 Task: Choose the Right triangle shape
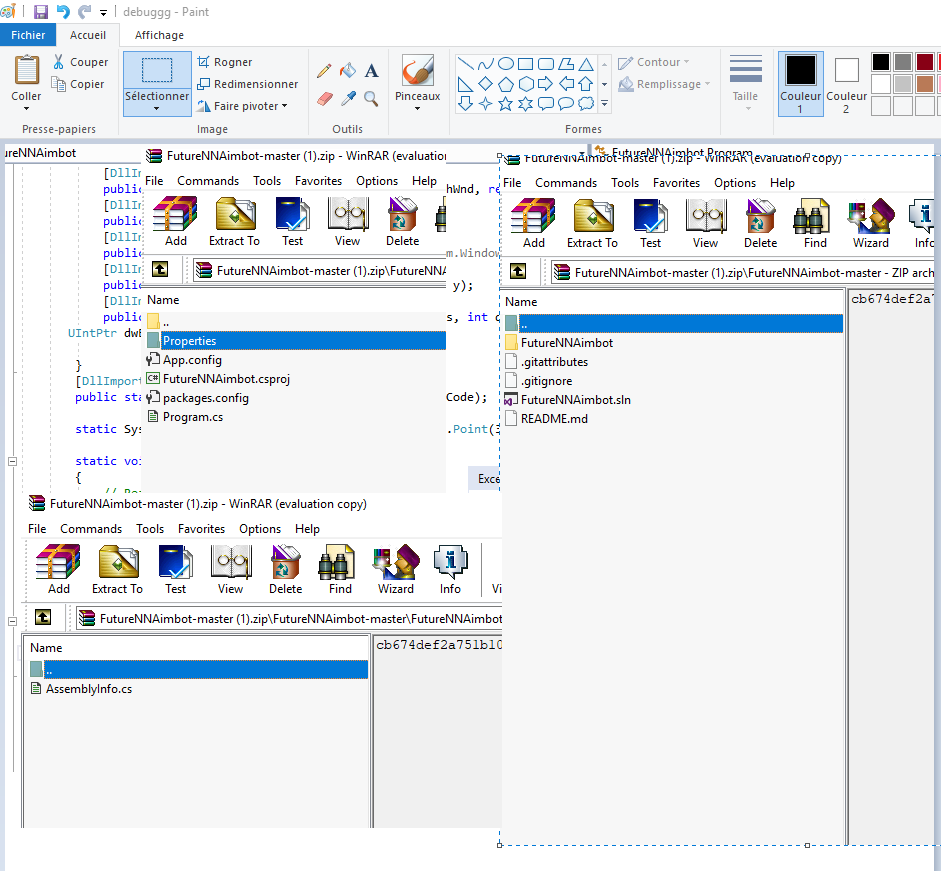pyautogui.click(x=466, y=83)
